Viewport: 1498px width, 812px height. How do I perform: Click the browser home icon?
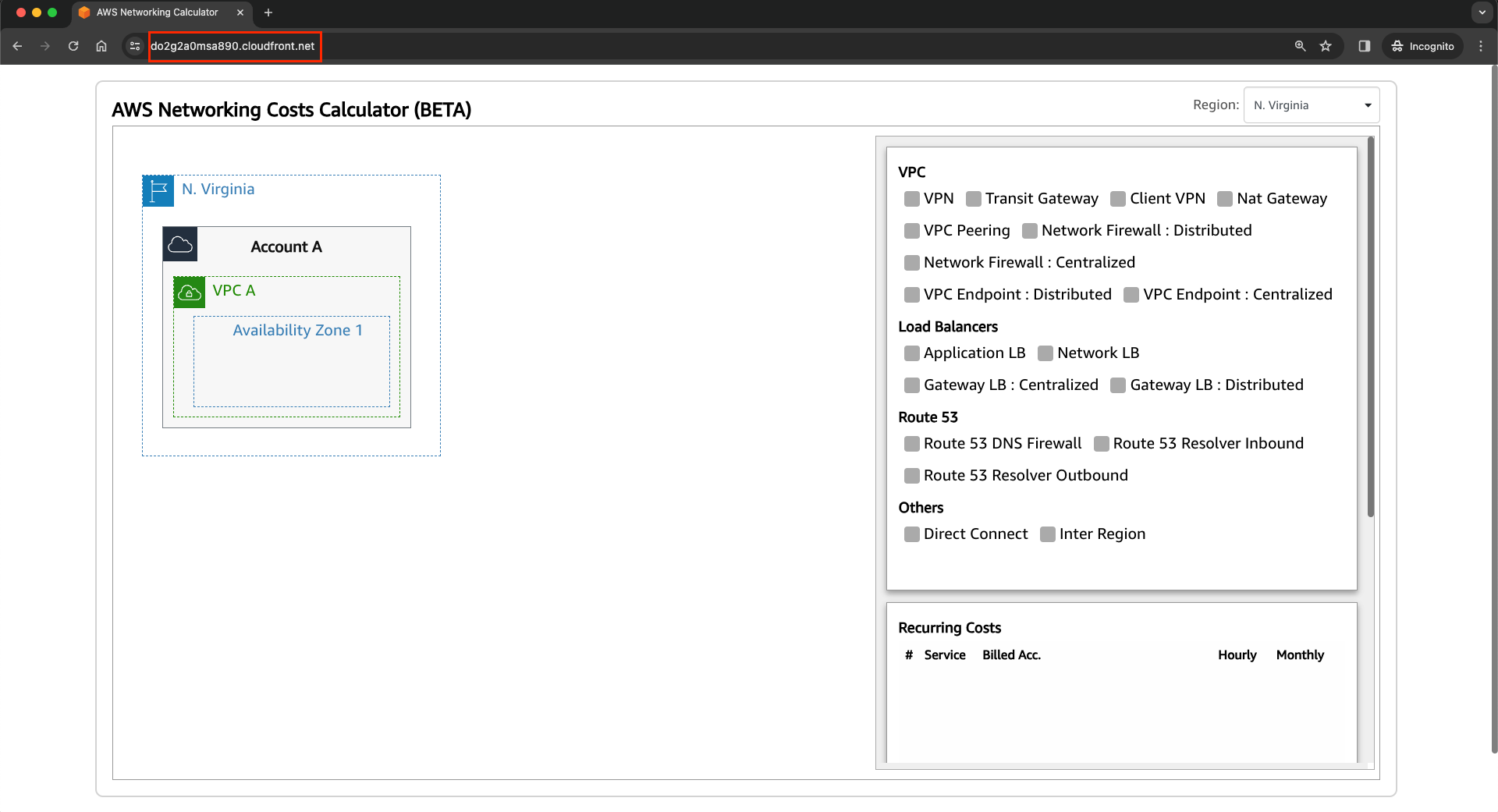click(x=101, y=46)
